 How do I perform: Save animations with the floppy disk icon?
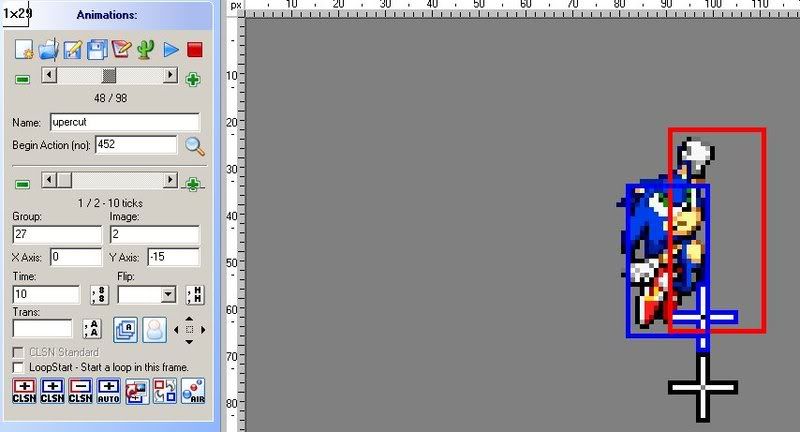(x=97, y=49)
